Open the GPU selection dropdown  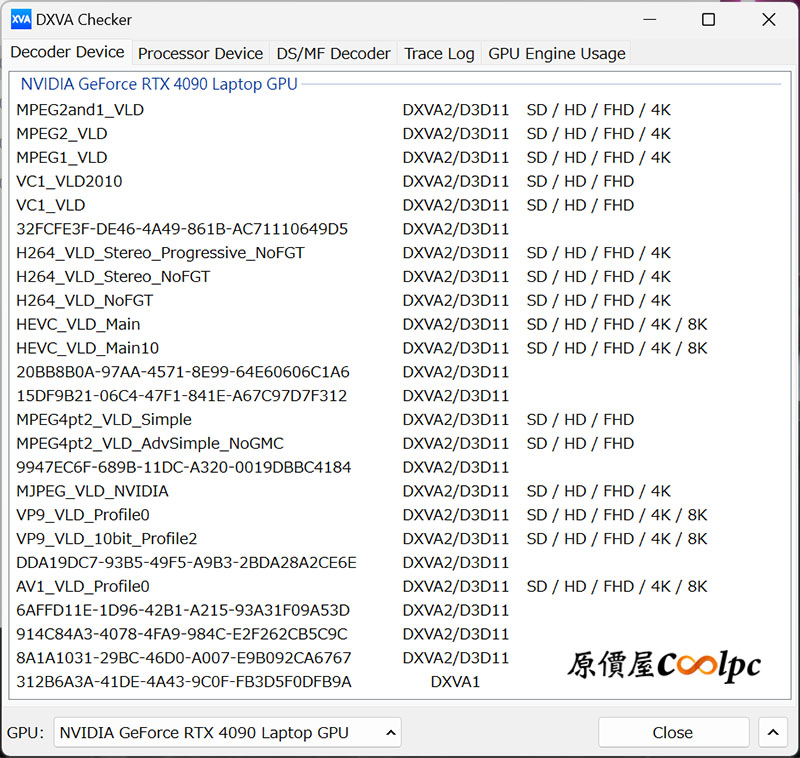point(228,732)
